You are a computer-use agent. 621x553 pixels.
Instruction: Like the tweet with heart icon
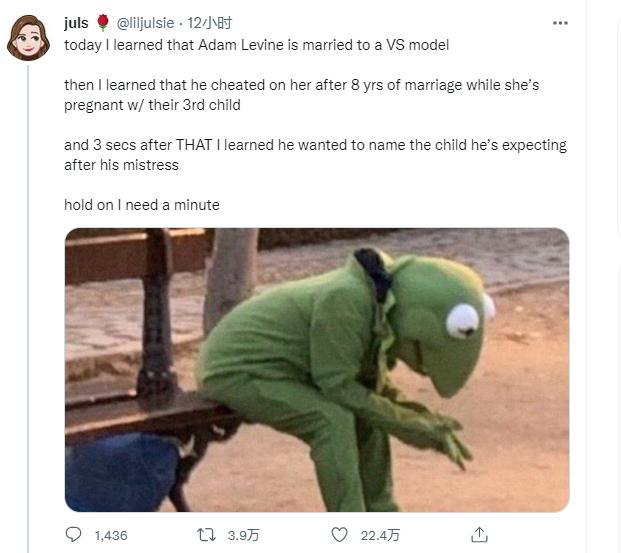[x=339, y=535]
